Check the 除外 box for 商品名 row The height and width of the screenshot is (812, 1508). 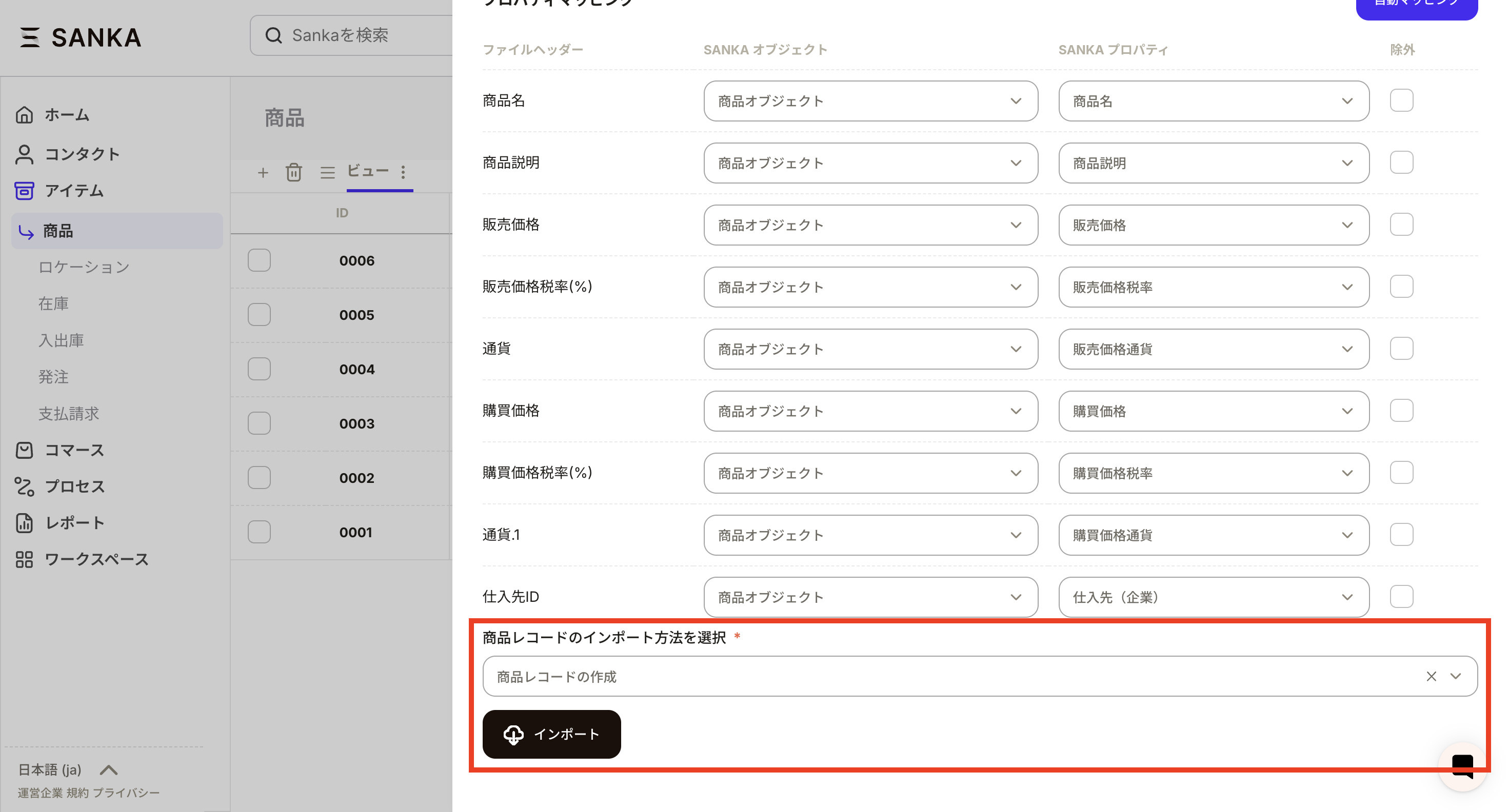[1401, 100]
